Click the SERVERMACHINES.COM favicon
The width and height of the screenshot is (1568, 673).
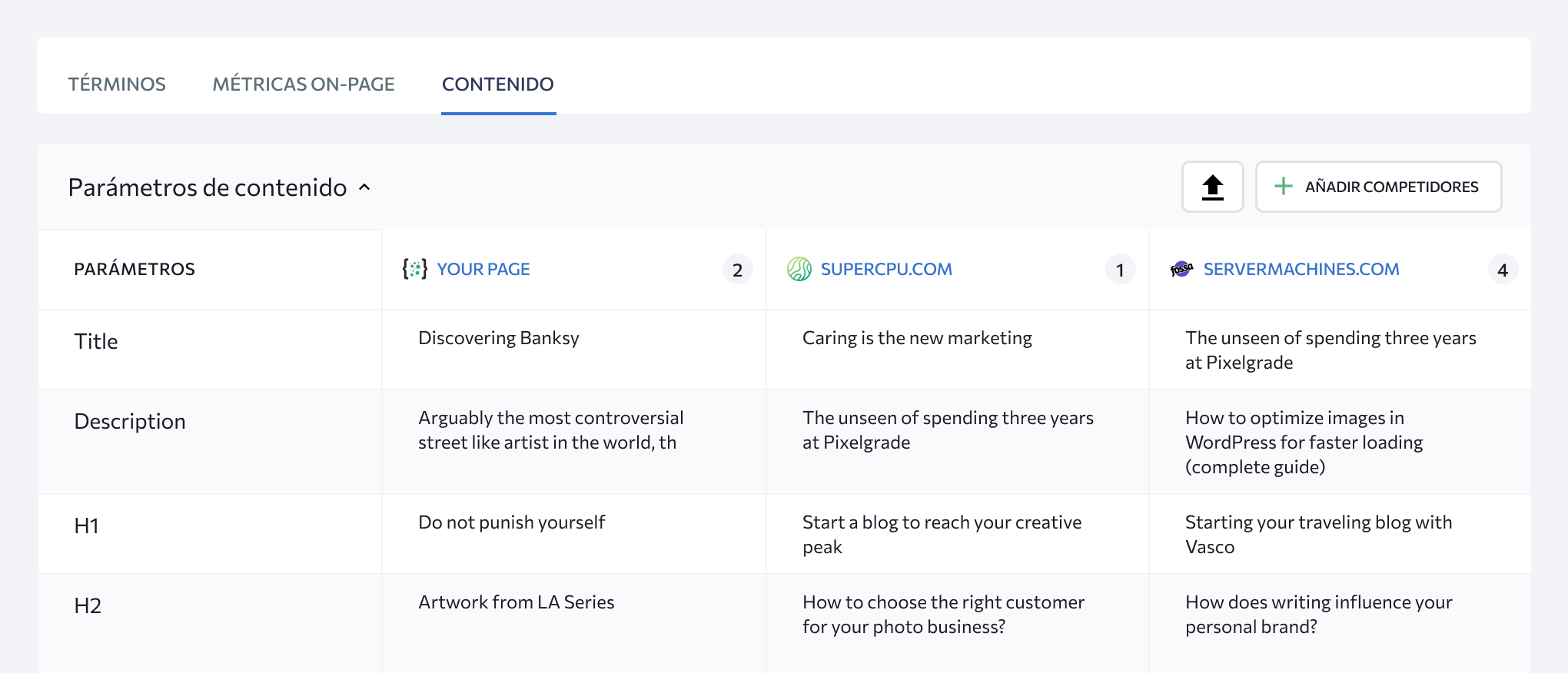(1181, 269)
